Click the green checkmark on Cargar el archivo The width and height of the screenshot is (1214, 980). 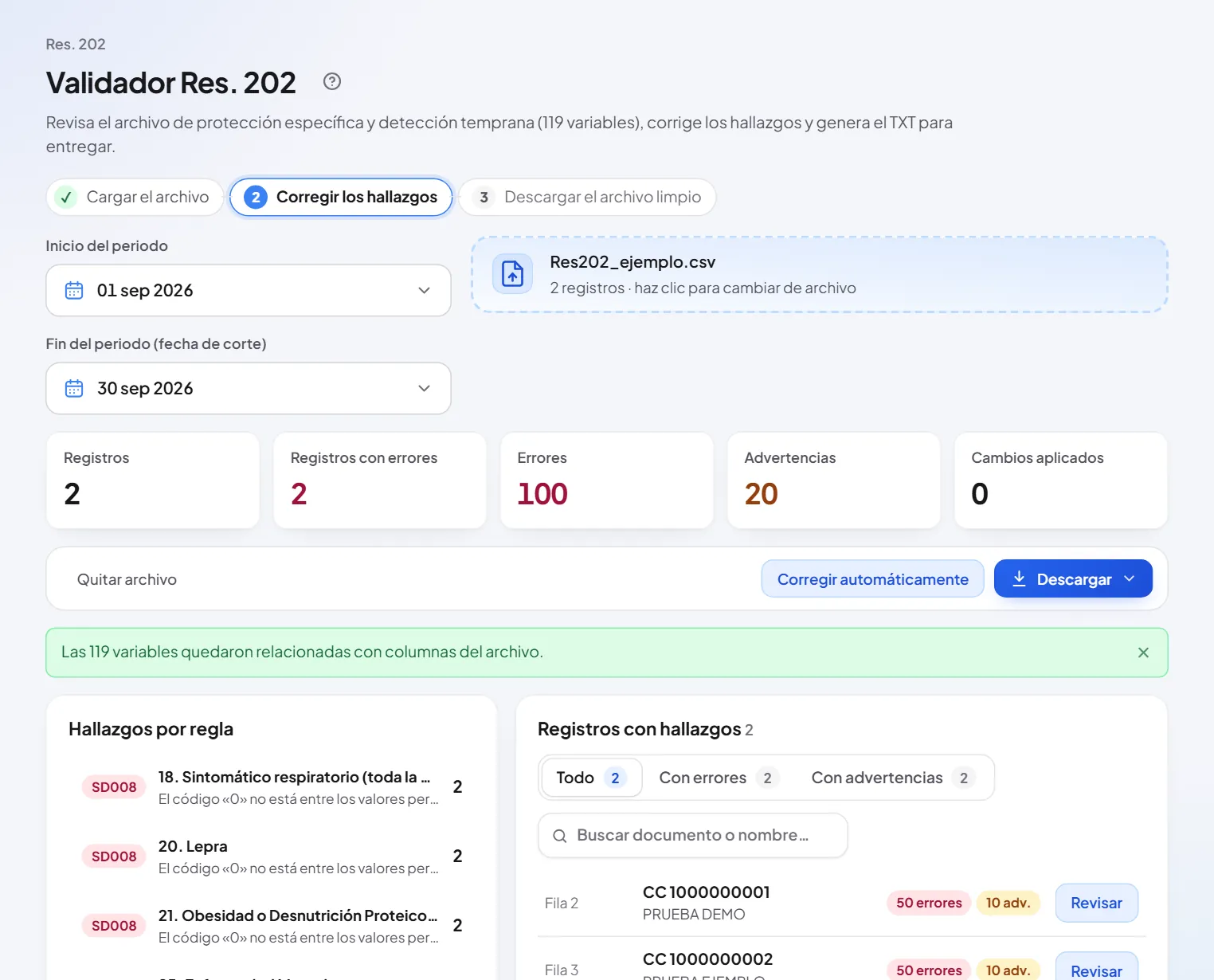coord(66,197)
